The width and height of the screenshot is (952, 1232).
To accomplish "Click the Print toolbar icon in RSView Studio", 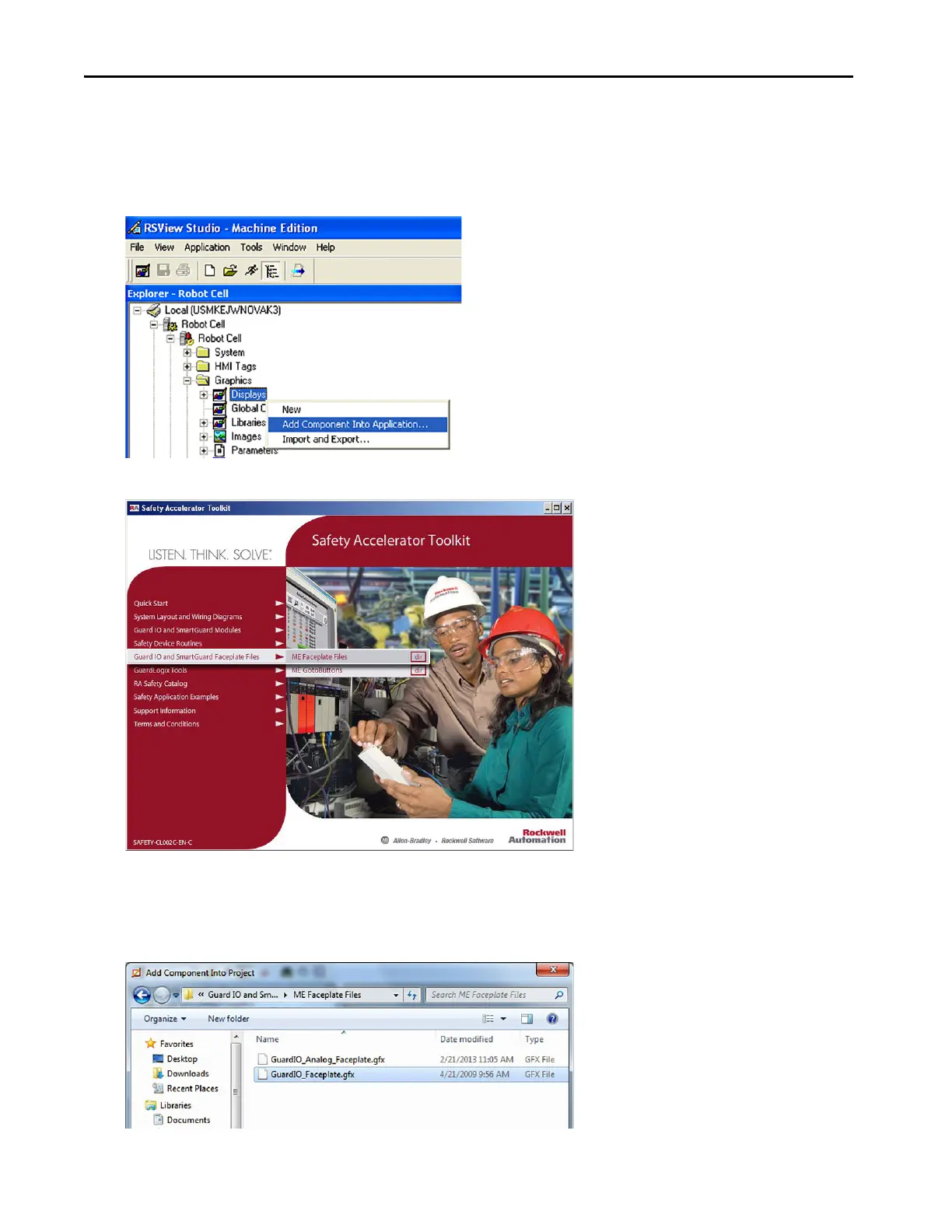I will (x=184, y=271).
